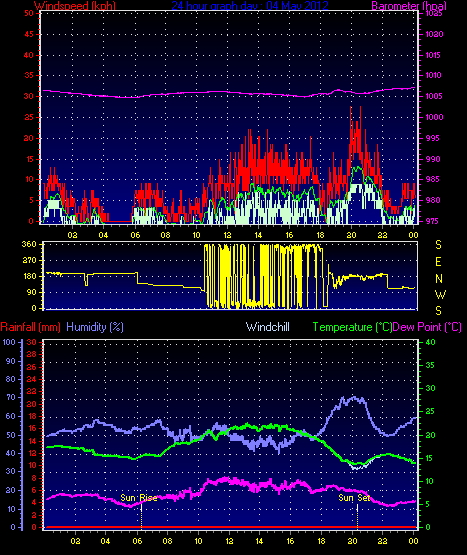This screenshot has height=555, width=467.
Task: Click the Dew Point (°C) legend label
Action: (427, 327)
